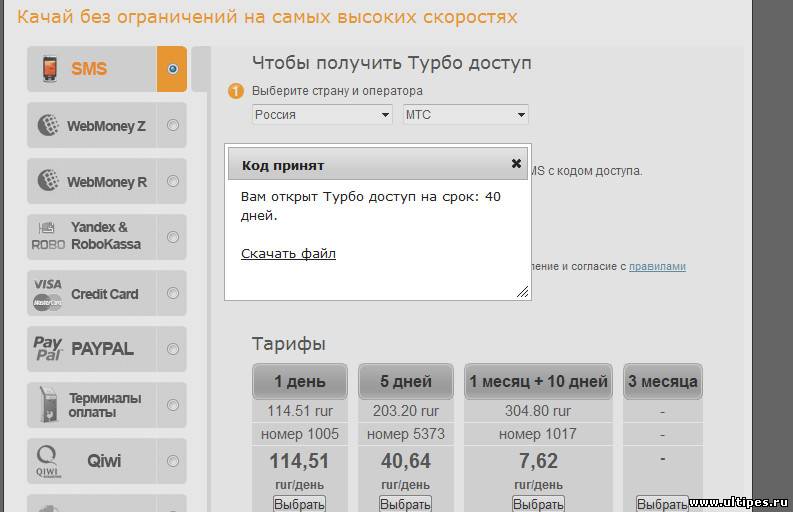Select the PAYPAL radio button

click(173, 349)
